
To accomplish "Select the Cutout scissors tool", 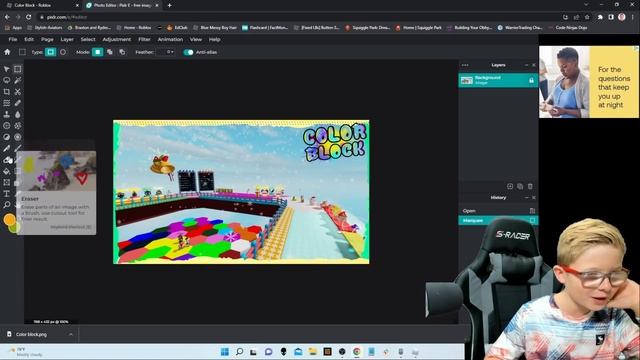I will tap(18, 92).
